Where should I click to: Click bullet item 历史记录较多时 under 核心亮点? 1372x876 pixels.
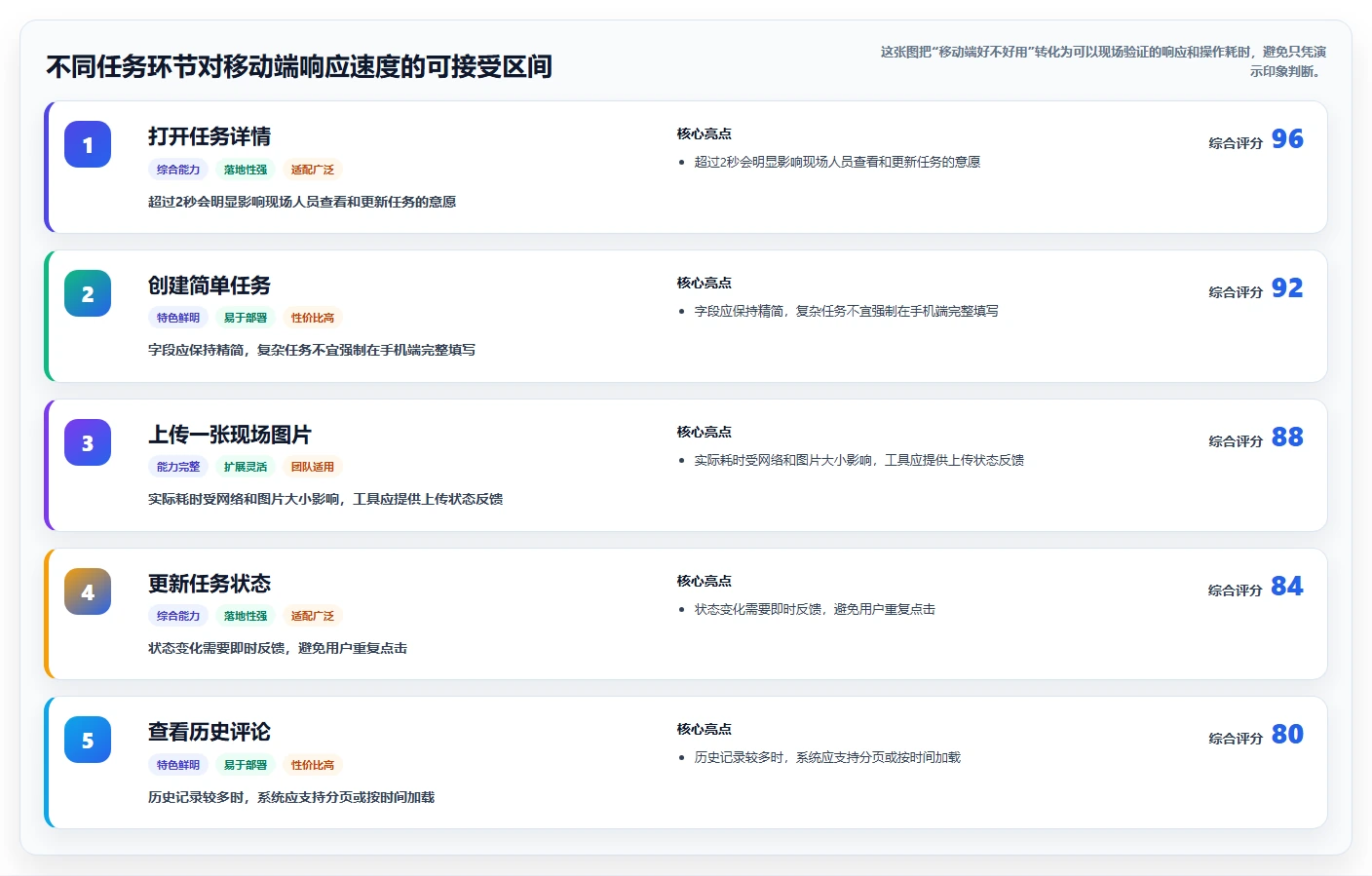click(x=827, y=757)
